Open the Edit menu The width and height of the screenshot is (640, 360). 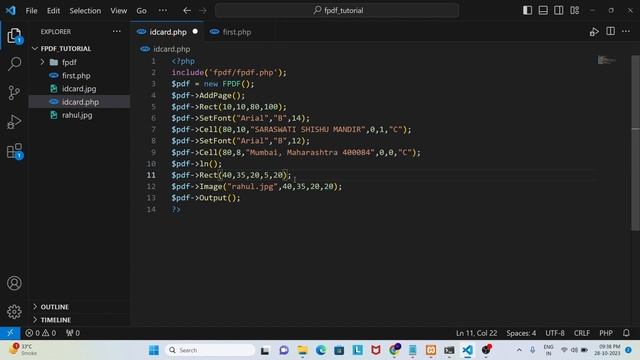point(53,11)
